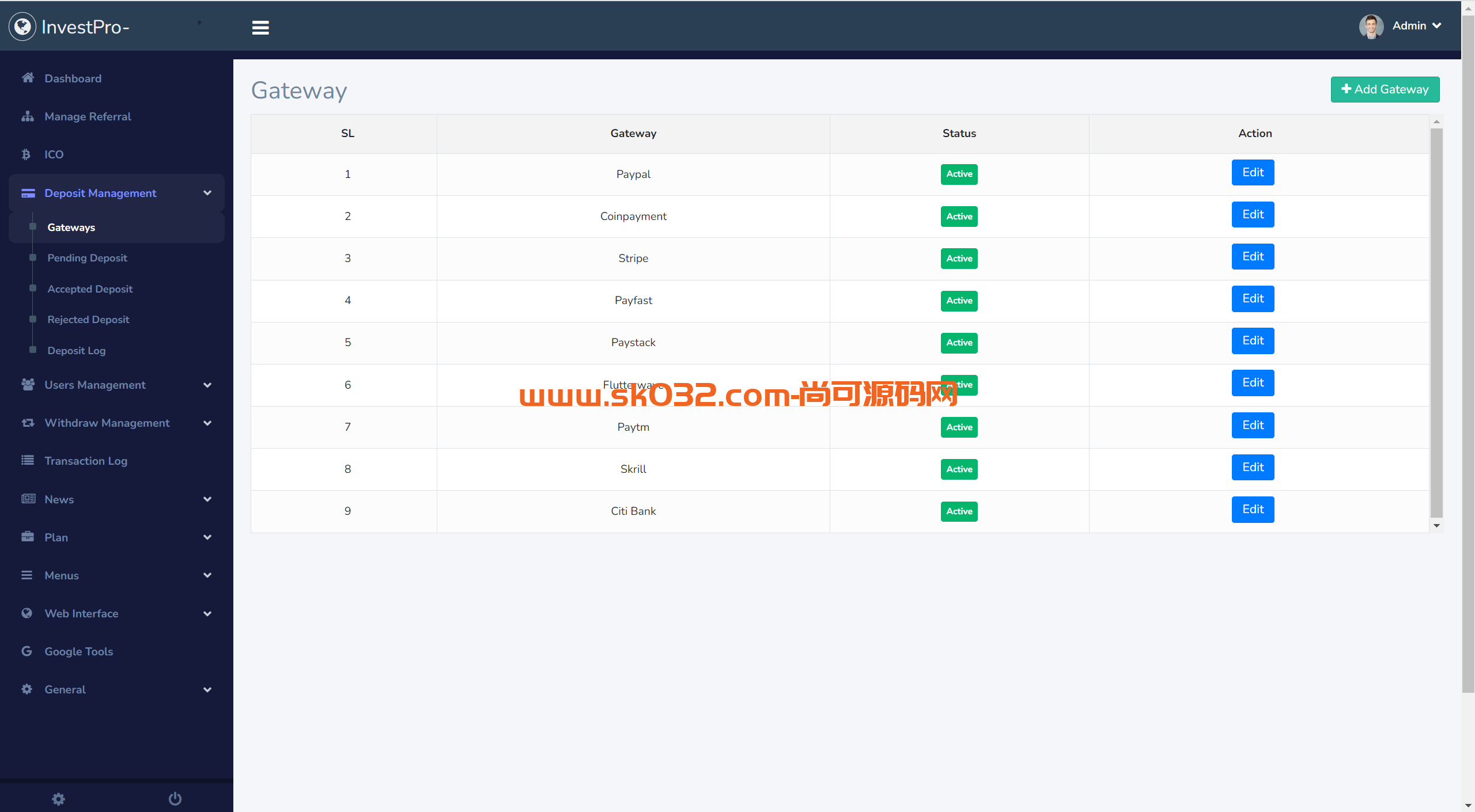Click the Dashboard icon in sidebar
Viewport: 1475px width, 812px height.
pos(28,78)
